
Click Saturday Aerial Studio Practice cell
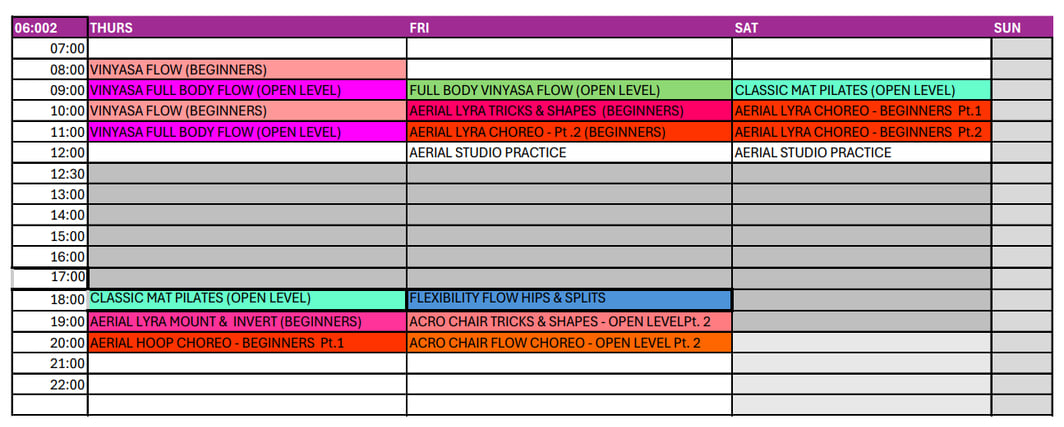pos(862,153)
